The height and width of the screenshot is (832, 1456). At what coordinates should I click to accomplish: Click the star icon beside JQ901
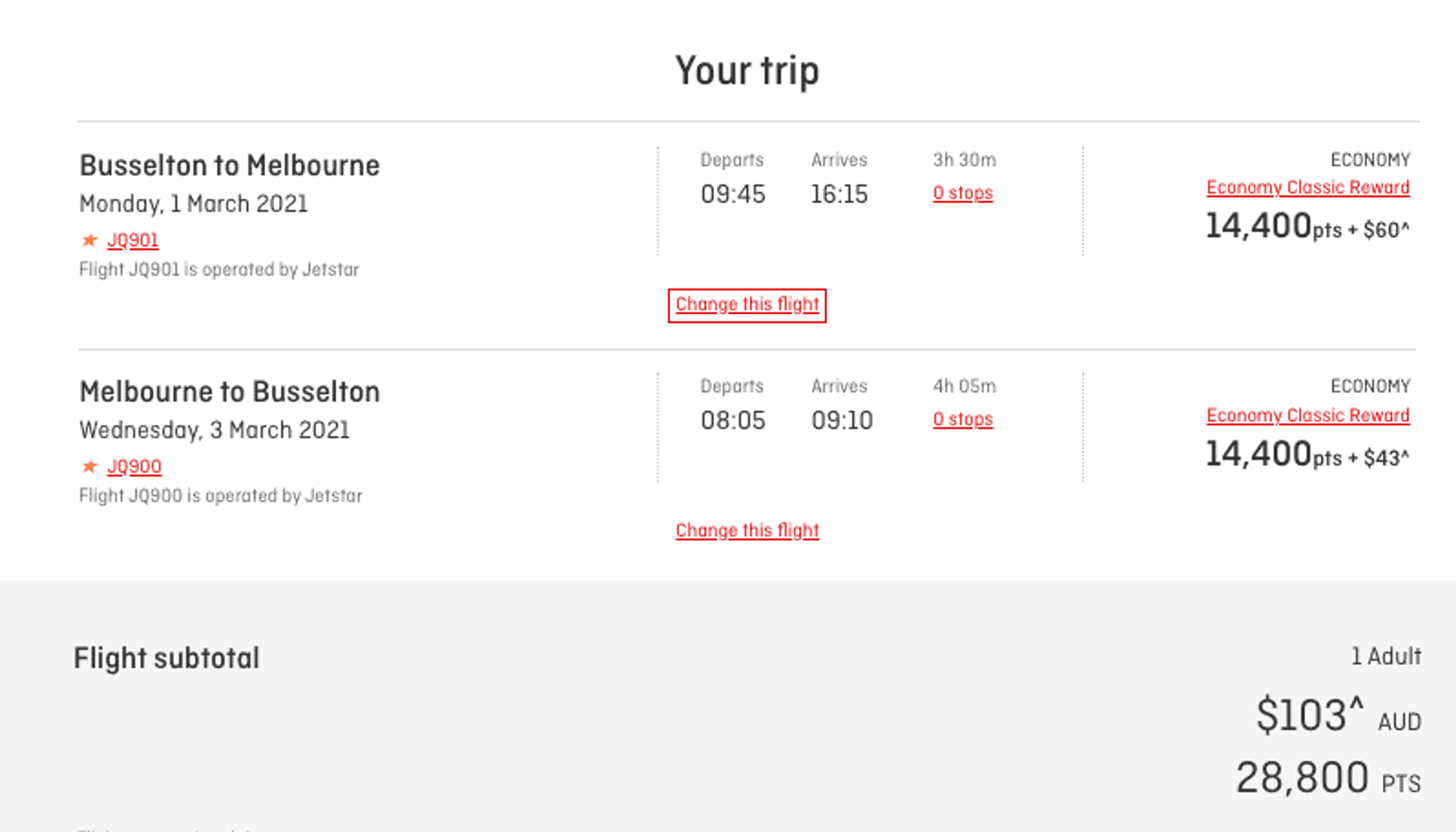pos(90,240)
